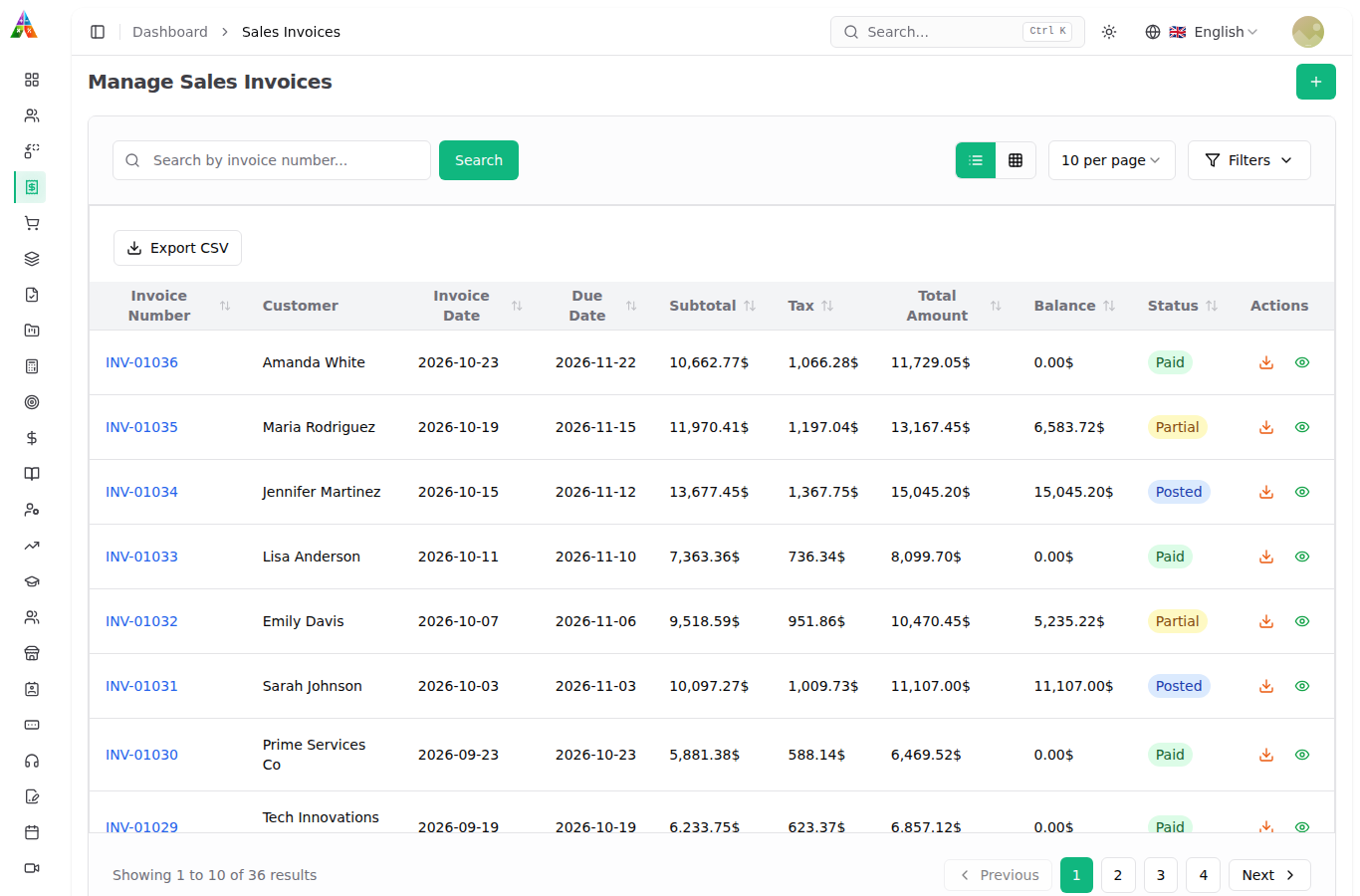Open the video camera sidebar icon
This screenshot has height=896, width=1360.
(x=32, y=868)
